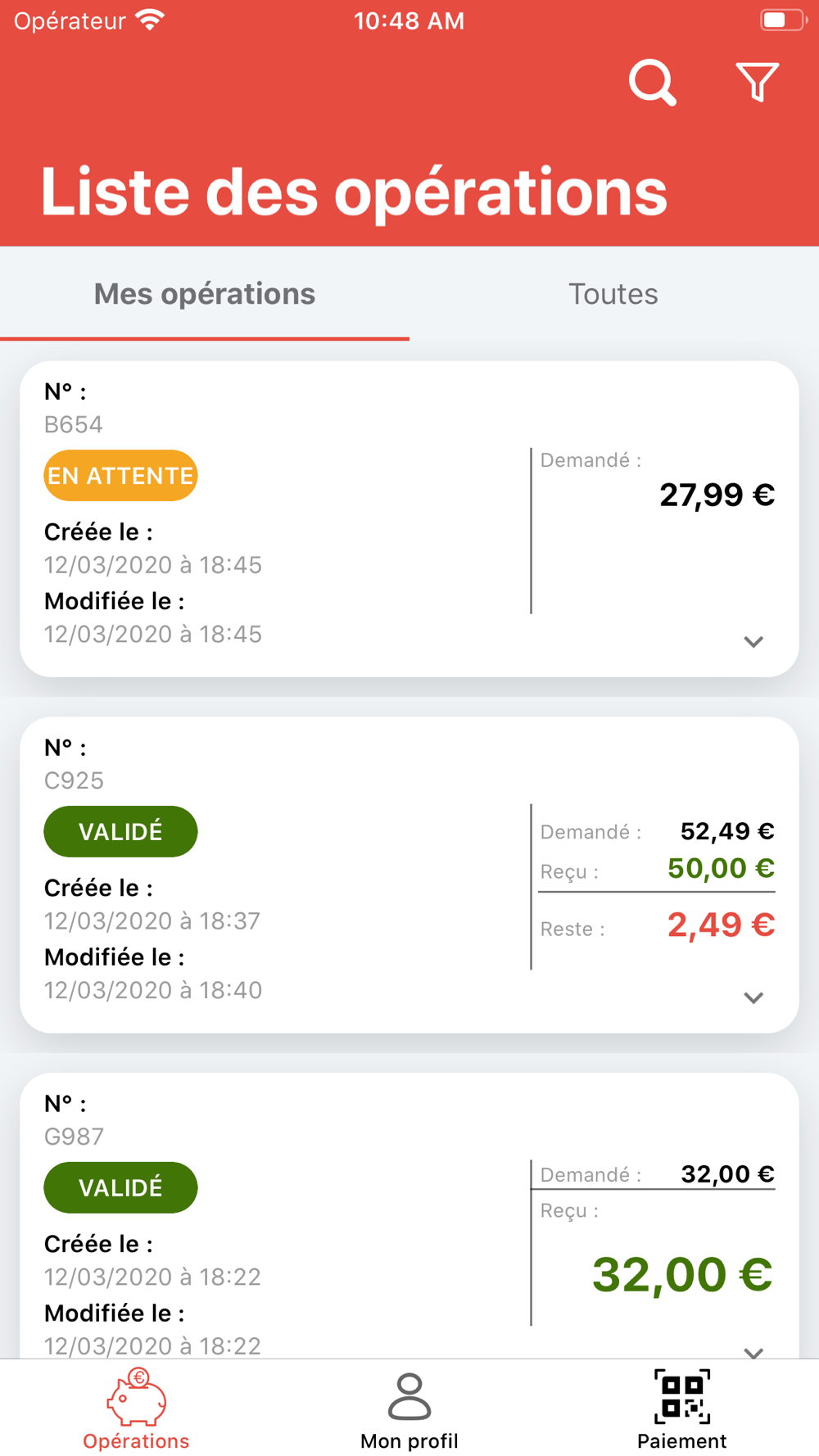Open operation number C925

pyautogui.click(x=74, y=780)
